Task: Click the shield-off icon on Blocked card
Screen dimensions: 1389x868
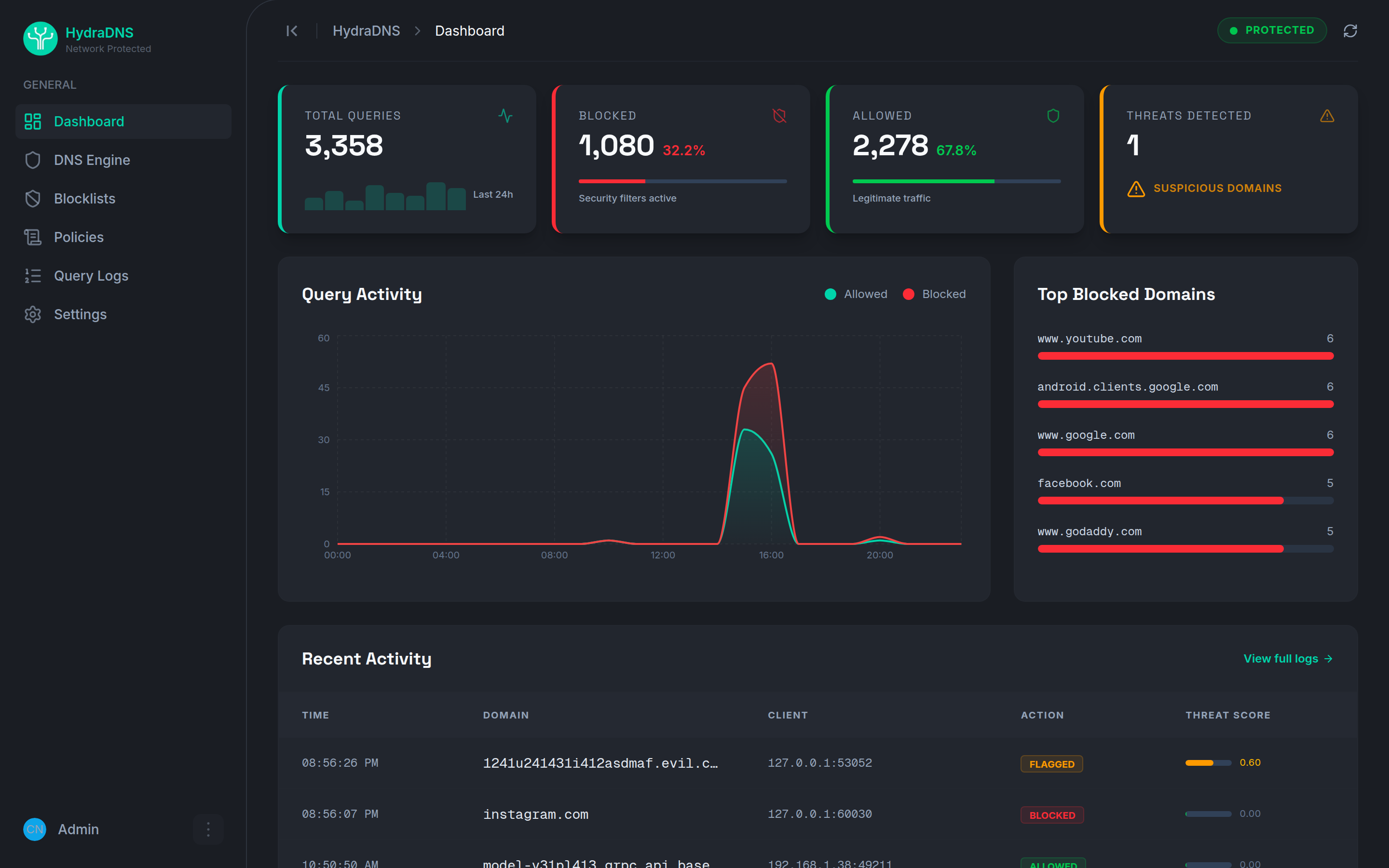Action: [779, 116]
